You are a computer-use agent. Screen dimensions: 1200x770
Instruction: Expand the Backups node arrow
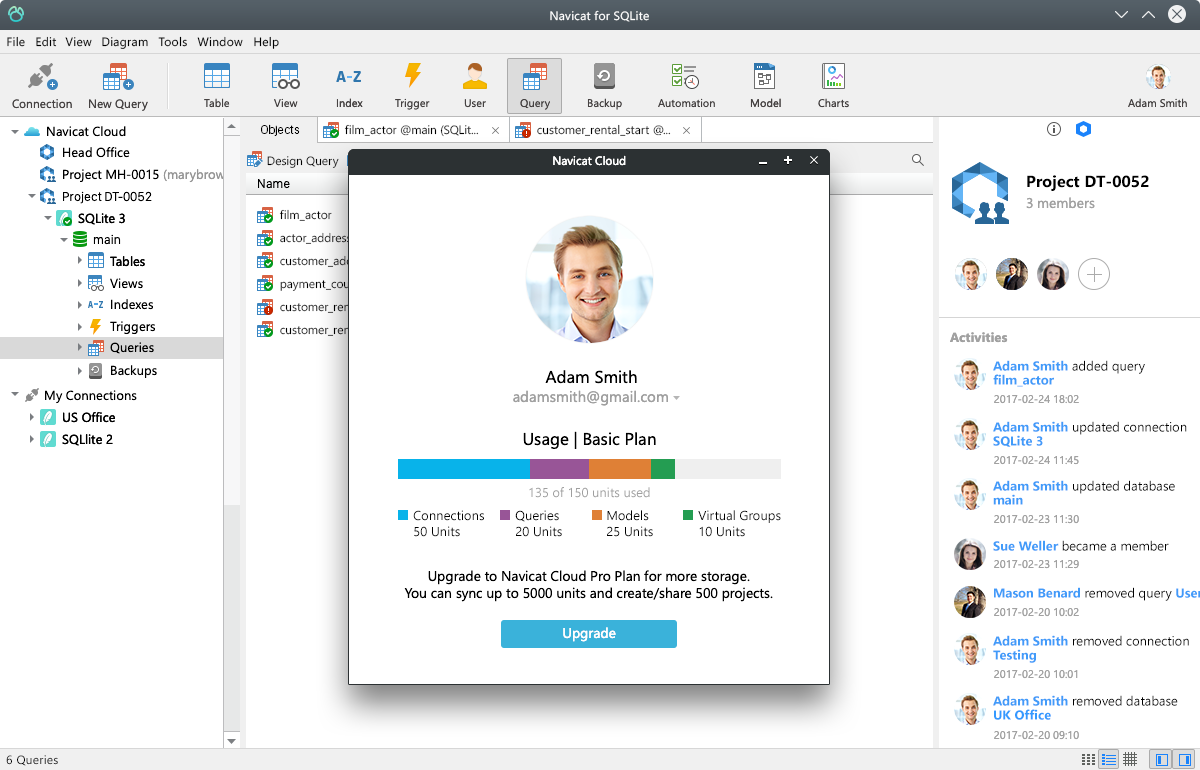[x=80, y=370]
